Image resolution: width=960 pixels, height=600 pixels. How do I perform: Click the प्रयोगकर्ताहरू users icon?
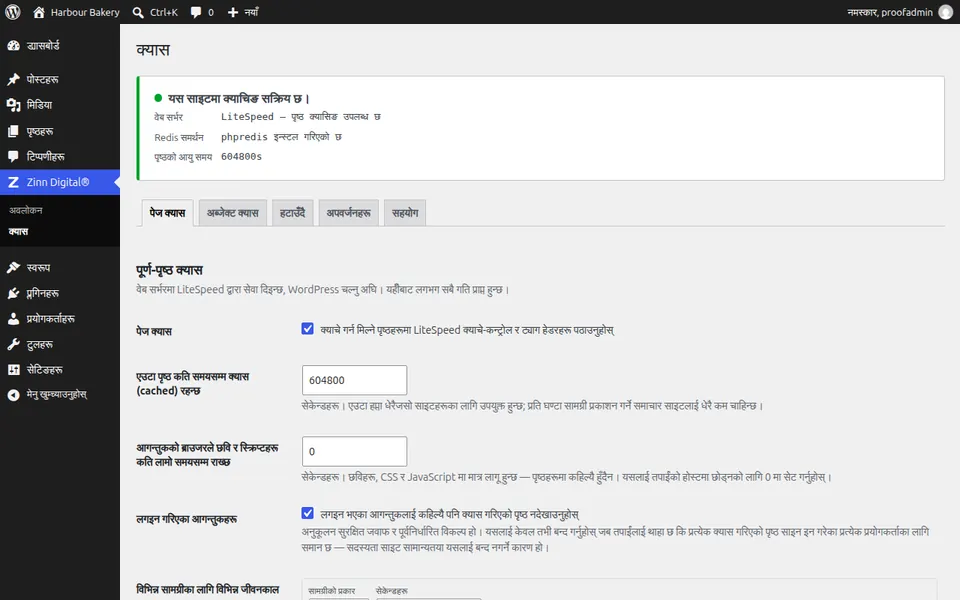pos(13,319)
